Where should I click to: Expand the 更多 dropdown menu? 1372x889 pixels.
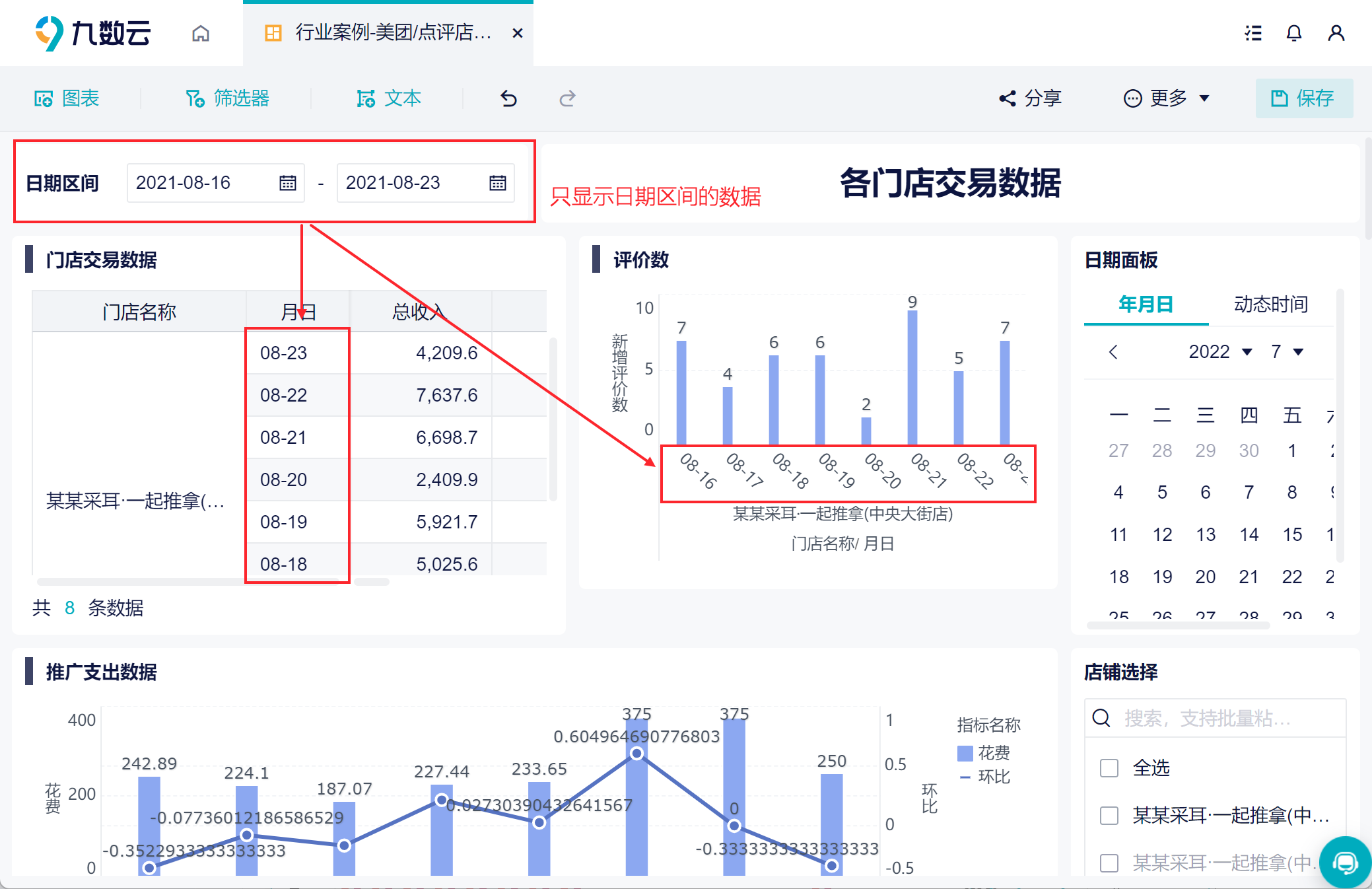point(1167,98)
